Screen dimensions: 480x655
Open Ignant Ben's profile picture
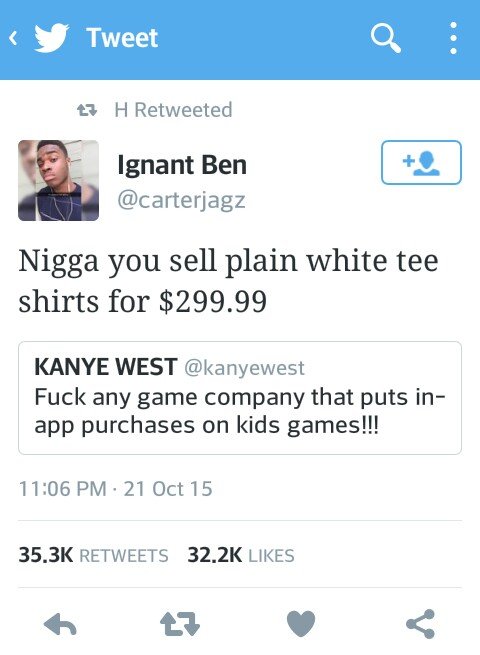pos(58,180)
